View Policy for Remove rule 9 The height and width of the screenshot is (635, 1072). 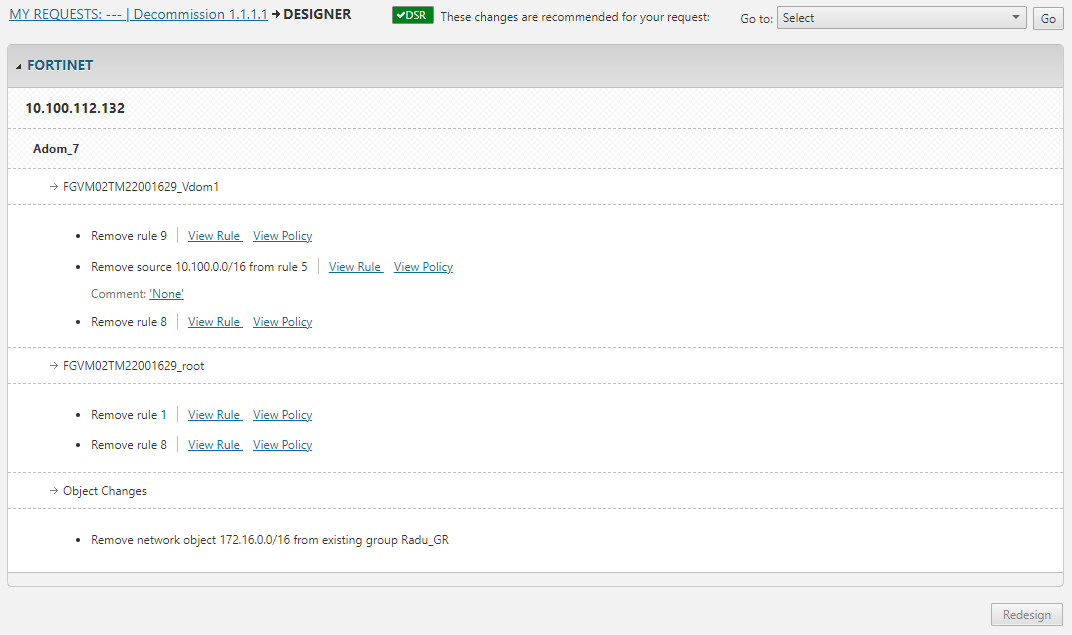[x=282, y=236]
